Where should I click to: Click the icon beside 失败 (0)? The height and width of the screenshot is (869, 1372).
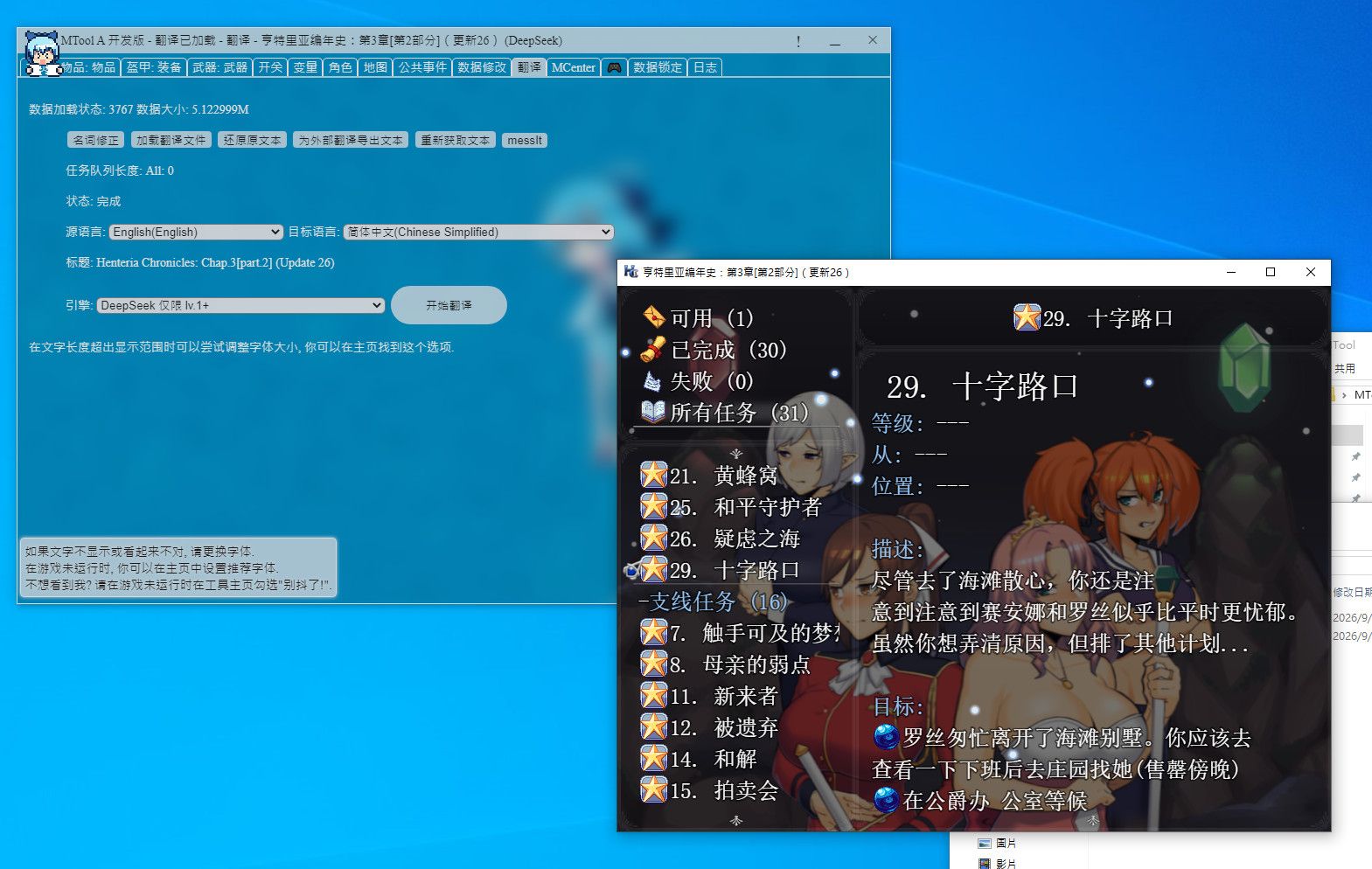pyautogui.click(x=653, y=381)
